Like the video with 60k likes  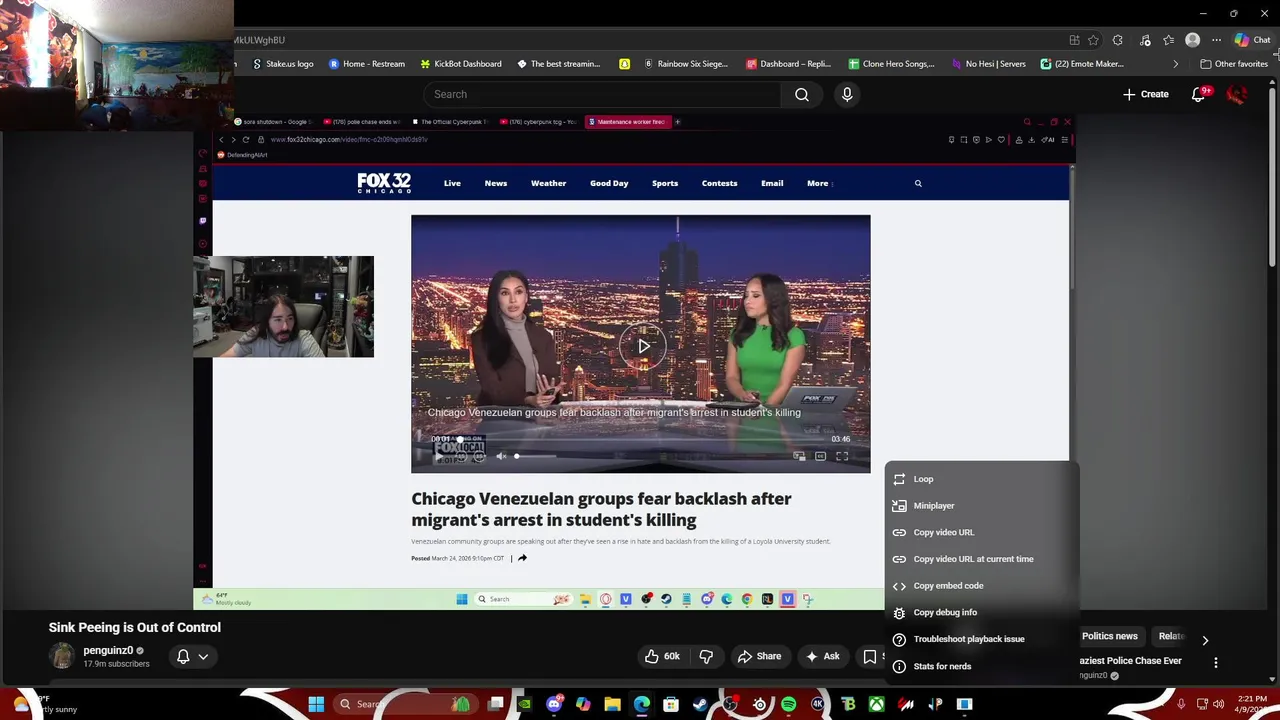(662, 656)
